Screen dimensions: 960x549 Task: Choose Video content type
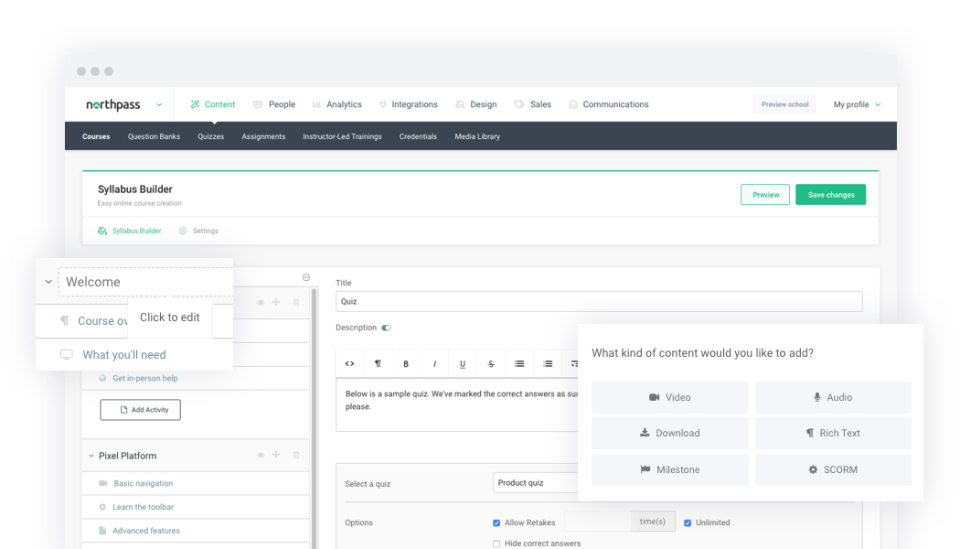[670, 397]
